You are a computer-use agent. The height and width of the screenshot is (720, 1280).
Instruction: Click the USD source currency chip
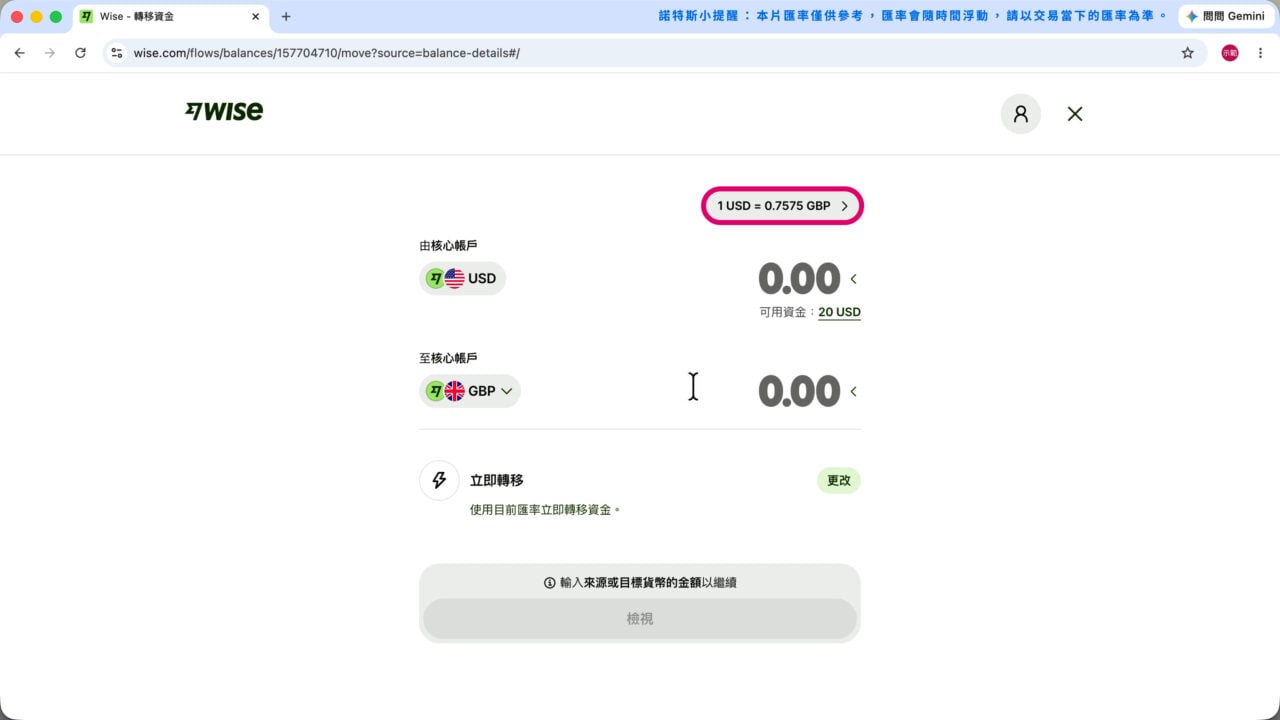pyautogui.click(x=462, y=278)
